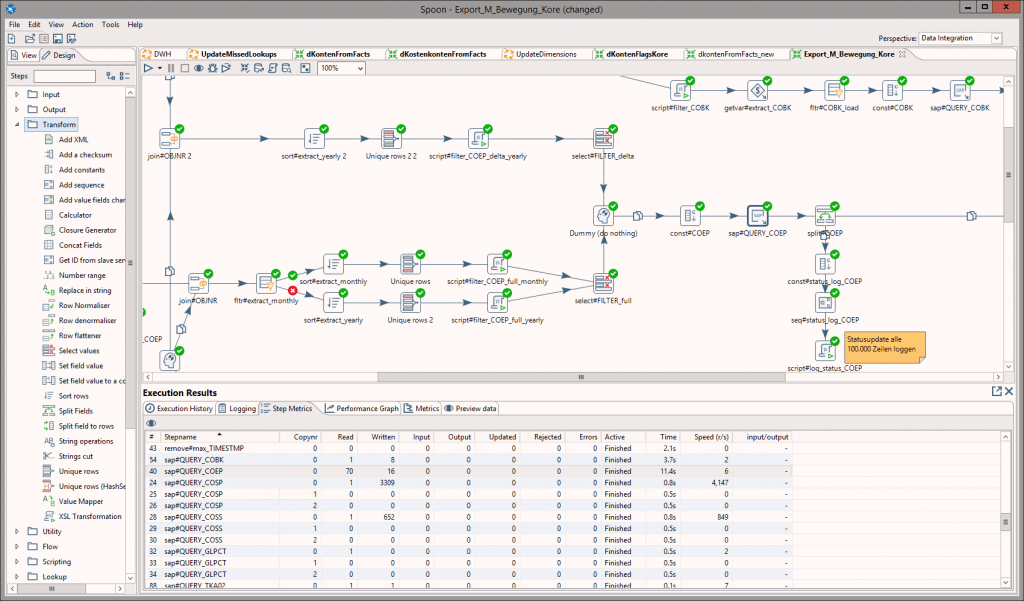Click the Dummy (do nothing) step icon
1024x601 pixels.
coord(602,216)
